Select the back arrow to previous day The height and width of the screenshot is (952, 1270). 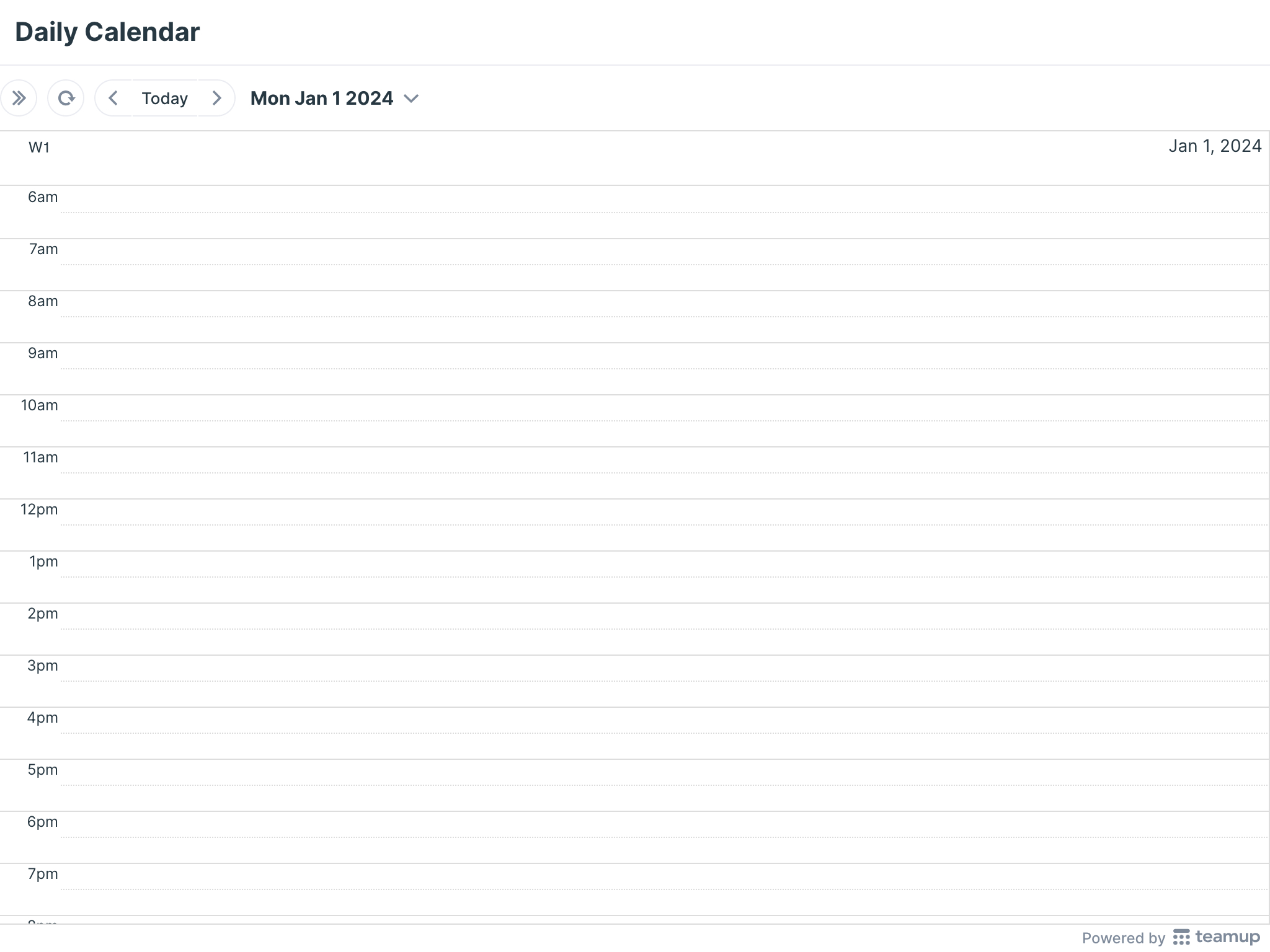pos(112,98)
